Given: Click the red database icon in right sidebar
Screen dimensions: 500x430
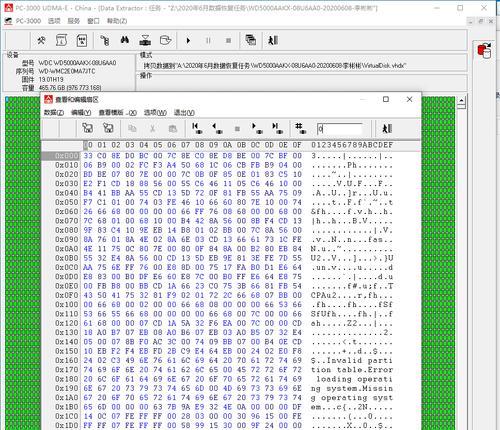Looking at the screenshot, I should 484,51.
